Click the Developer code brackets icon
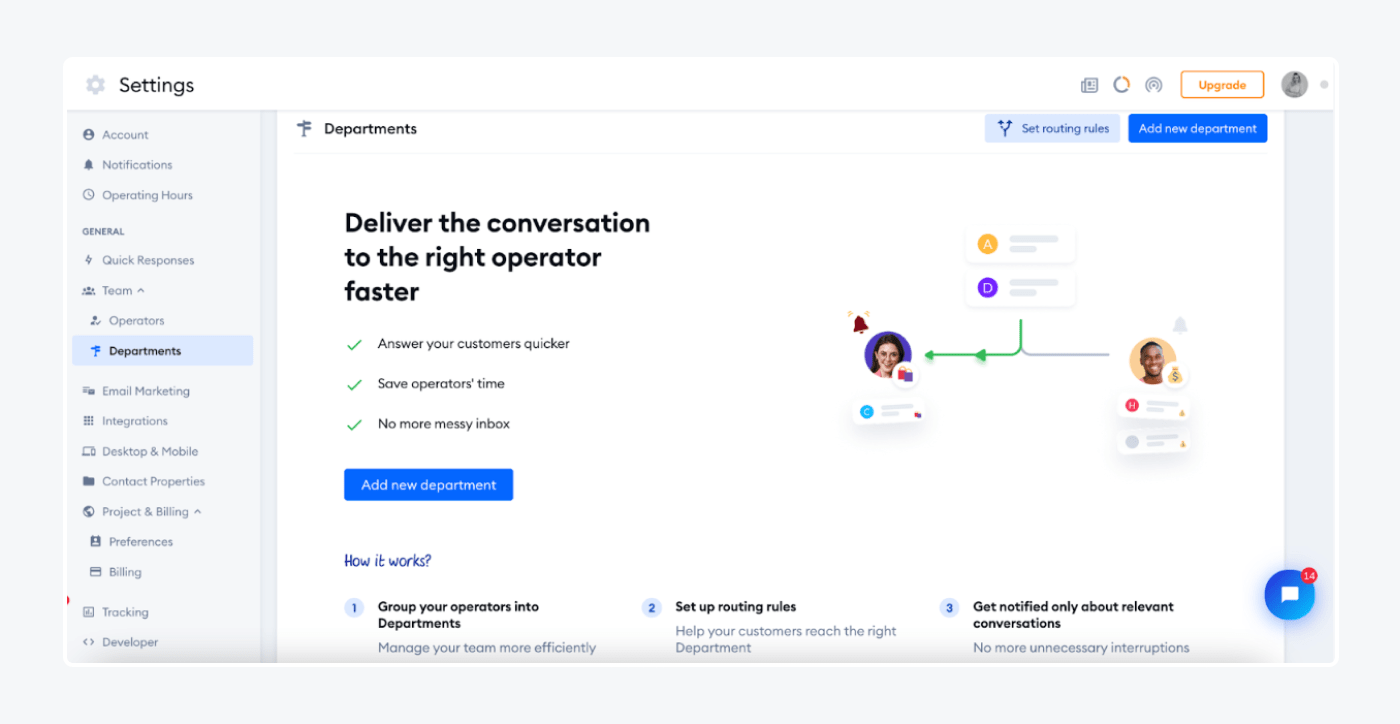Screen dimensions: 1400x724 pos(88,642)
